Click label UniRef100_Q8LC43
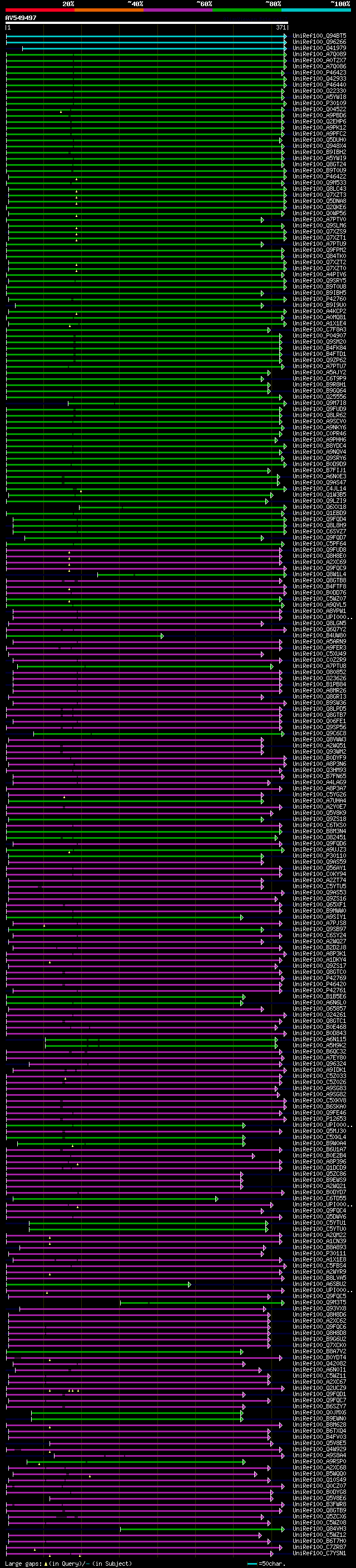Screen dimensions: 356x1568 point(319,189)
